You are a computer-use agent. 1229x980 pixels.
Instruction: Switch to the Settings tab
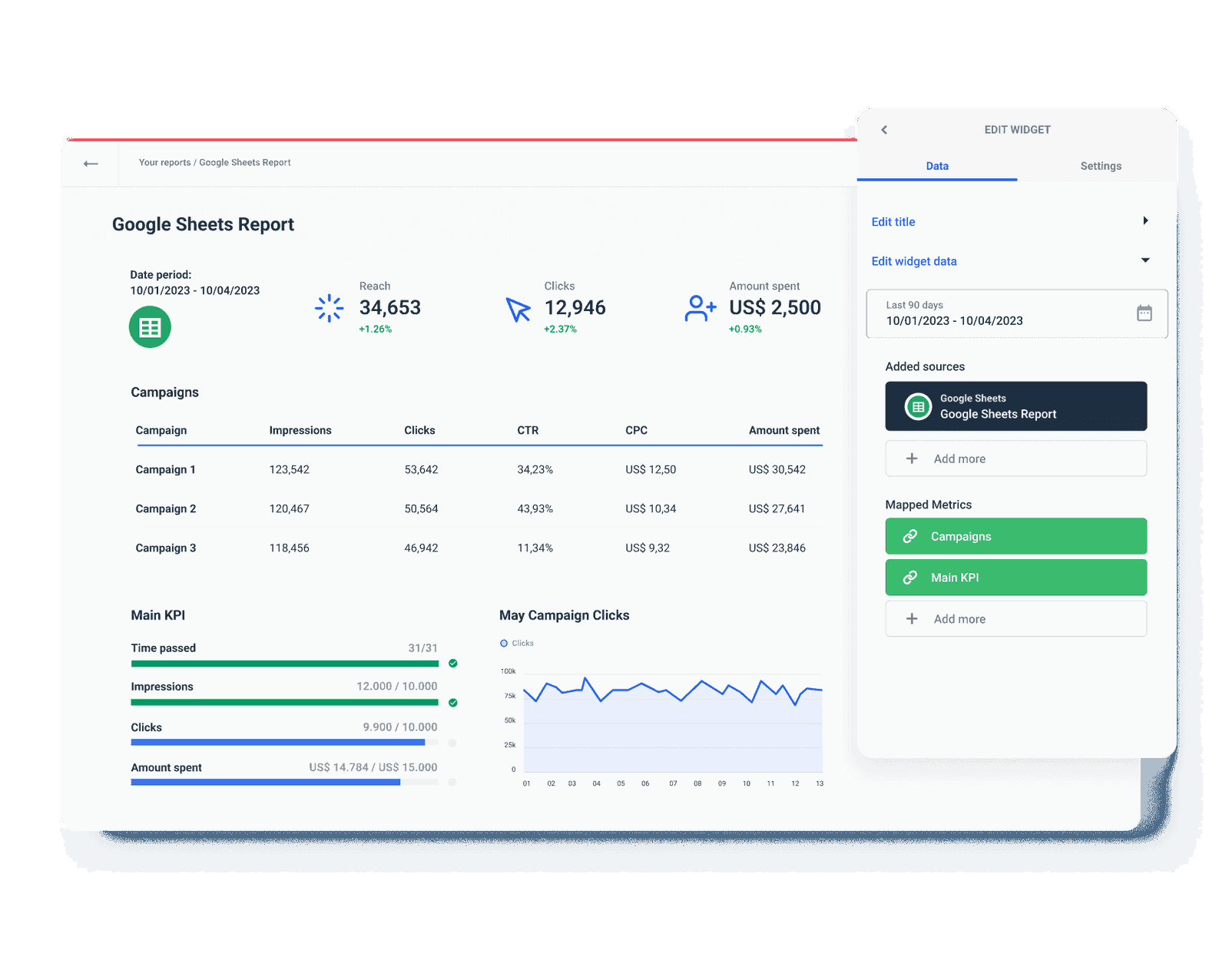1100,166
